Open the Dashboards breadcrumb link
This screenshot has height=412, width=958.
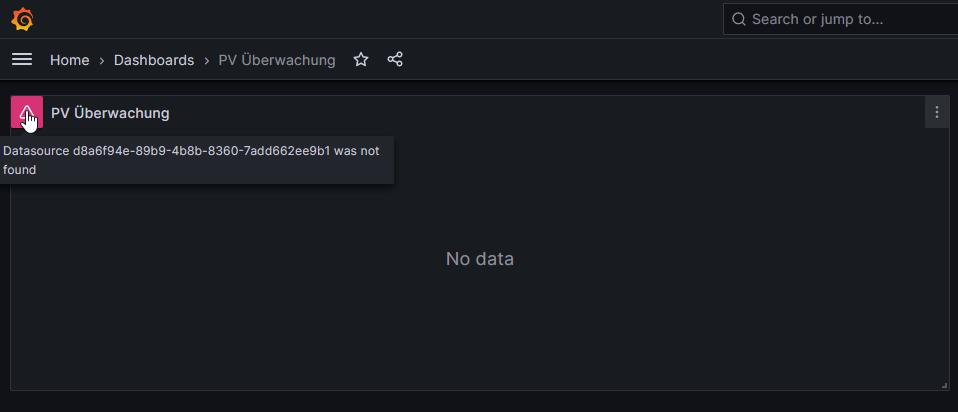tap(154, 60)
